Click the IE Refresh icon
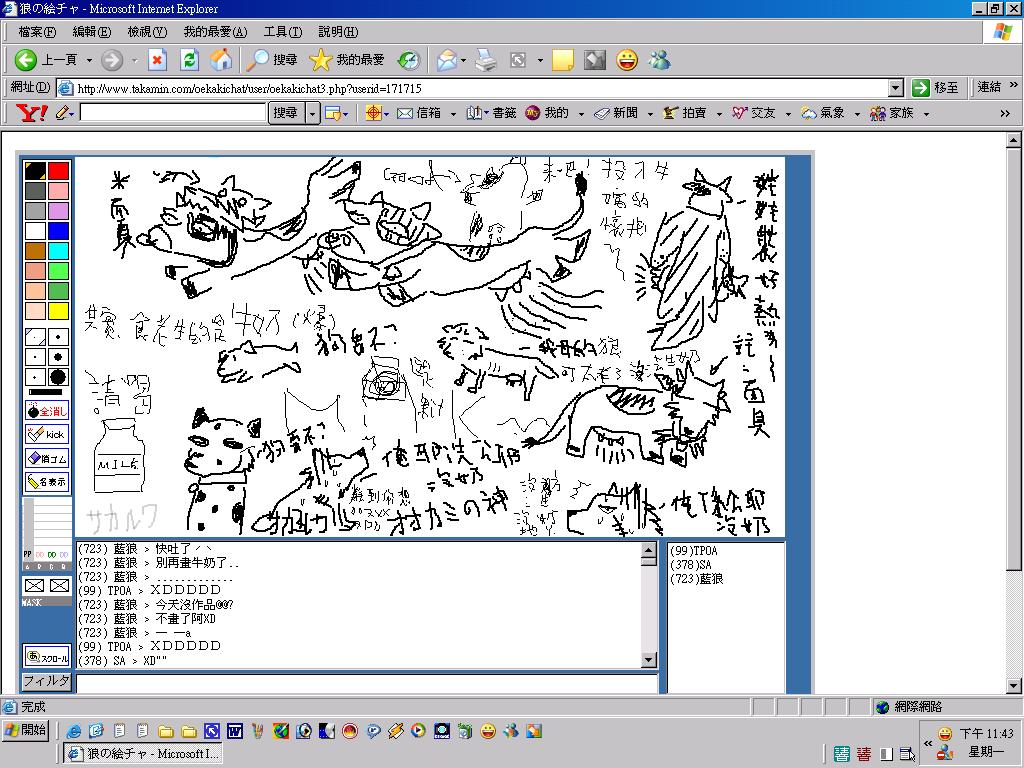 (189, 60)
